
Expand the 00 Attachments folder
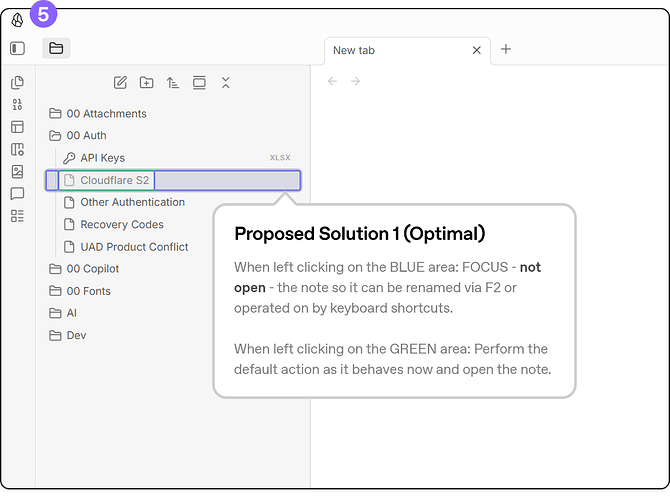(106, 114)
